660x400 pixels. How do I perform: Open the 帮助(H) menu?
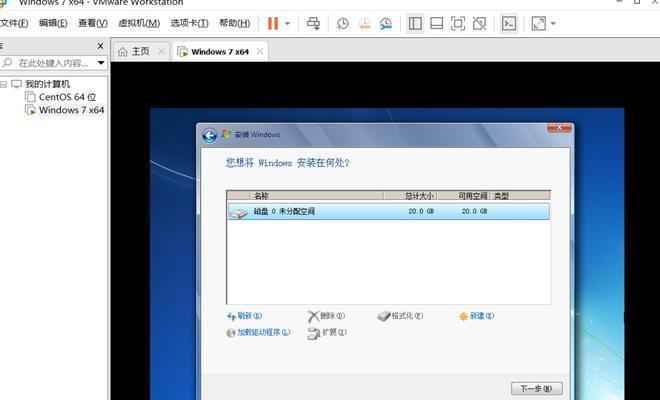click(234, 23)
